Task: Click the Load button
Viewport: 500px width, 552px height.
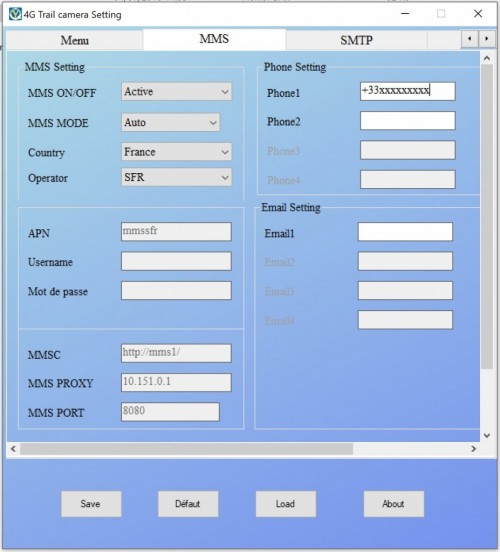Action: click(286, 504)
